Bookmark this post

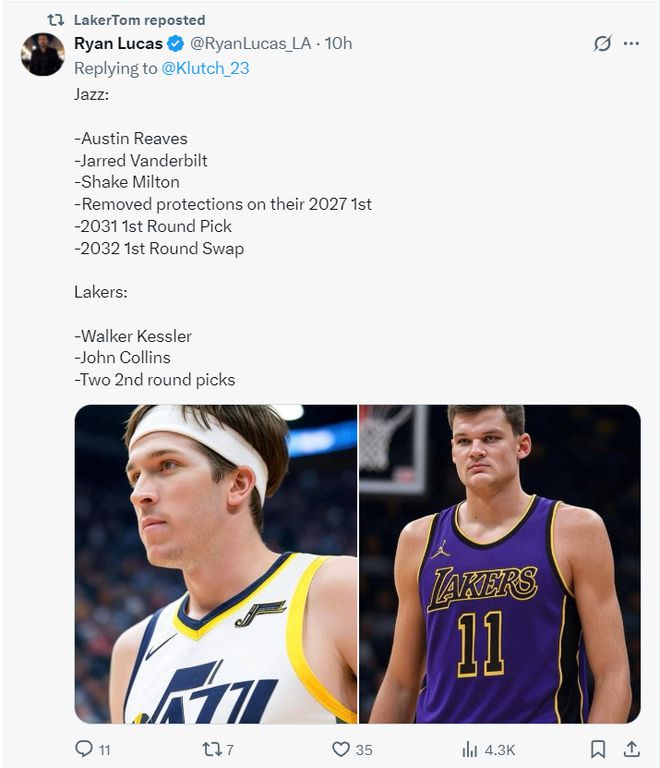598,748
